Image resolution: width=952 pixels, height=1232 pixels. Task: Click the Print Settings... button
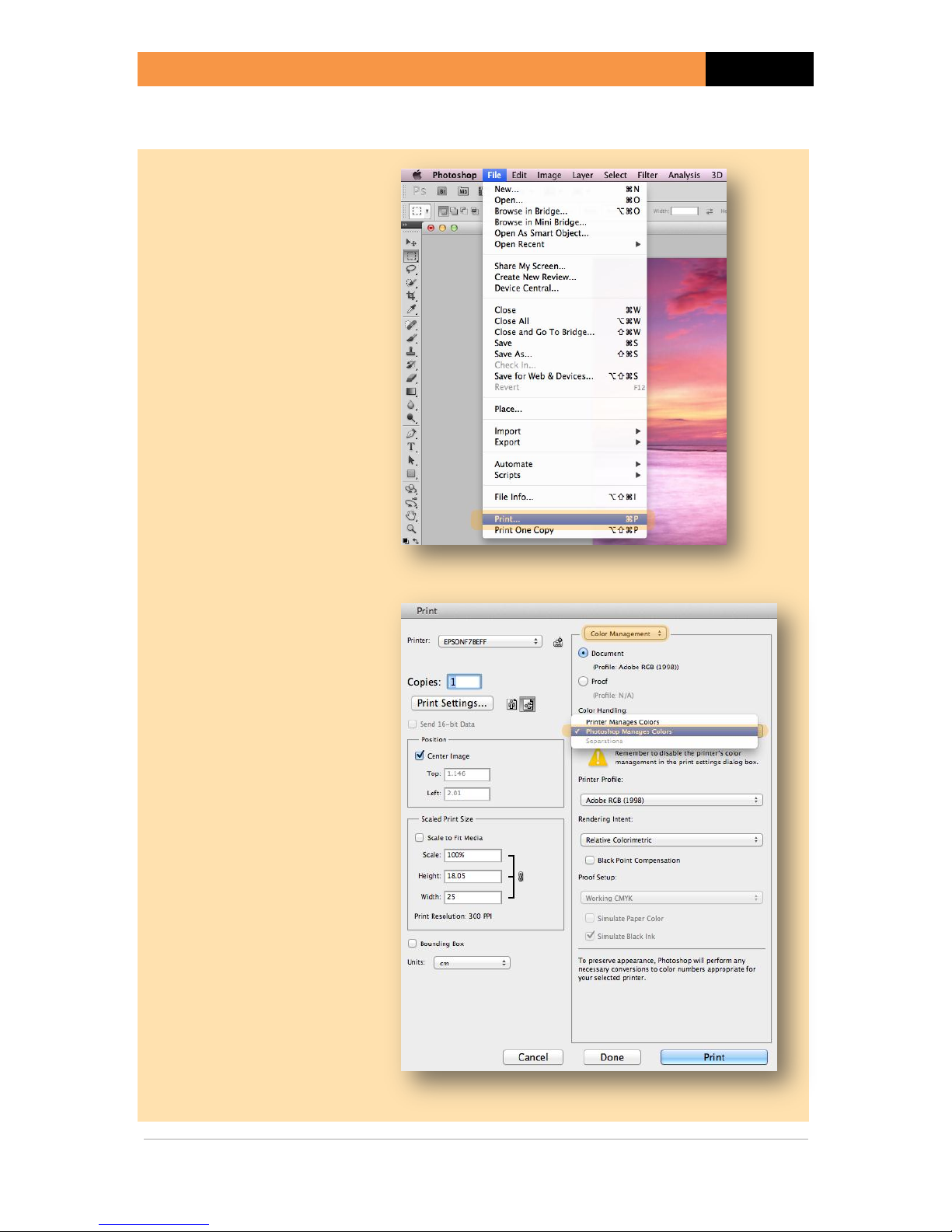[452, 703]
